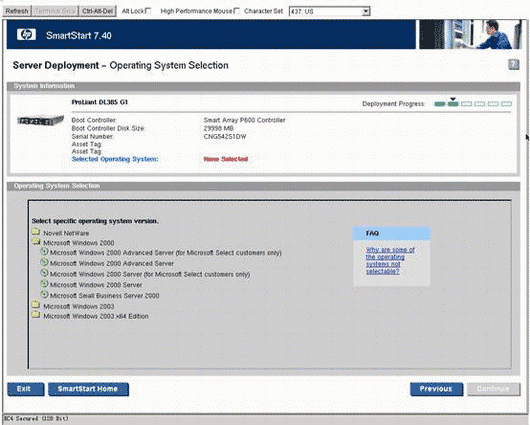Click the 'Smart Array P600 Controller' value
The image size is (530, 425).
244,120
